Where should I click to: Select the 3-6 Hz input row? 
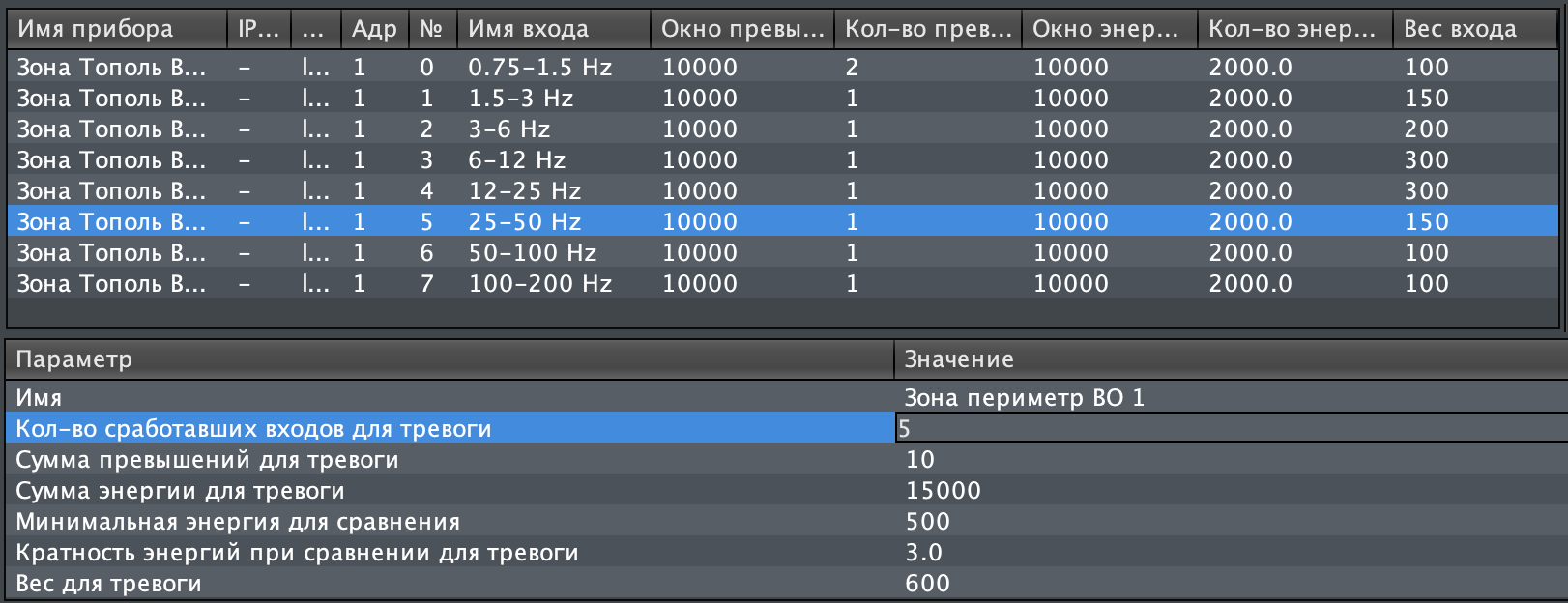pyautogui.click(x=508, y=129)
